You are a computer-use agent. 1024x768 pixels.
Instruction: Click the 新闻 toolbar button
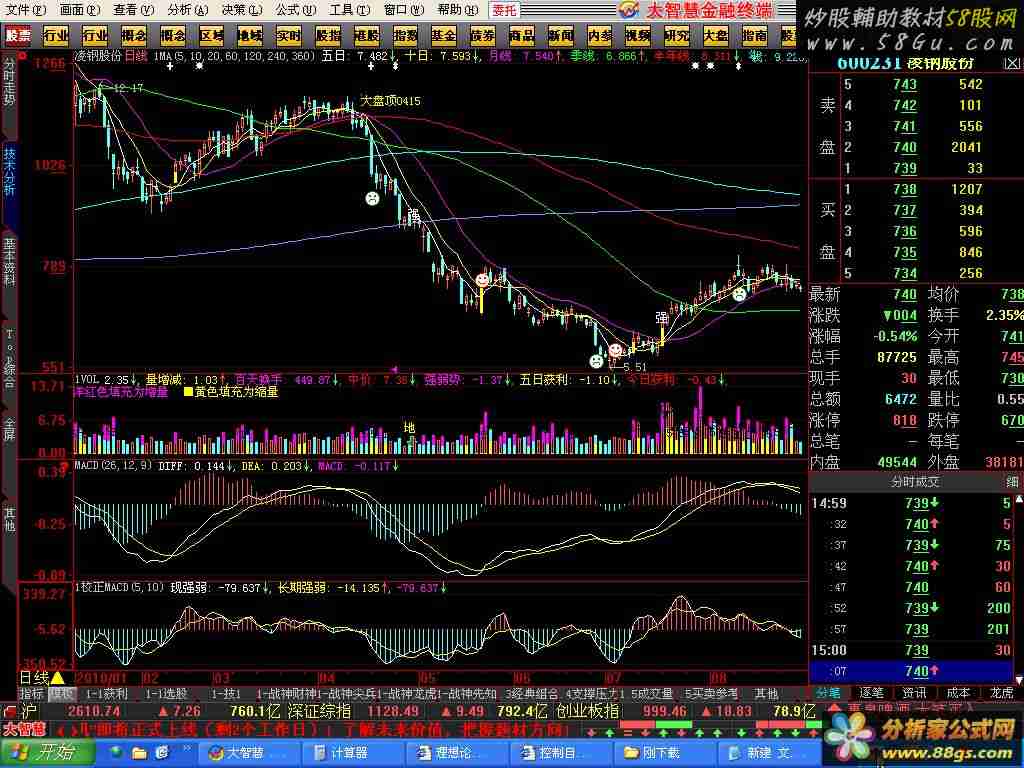tap(560, 35)
